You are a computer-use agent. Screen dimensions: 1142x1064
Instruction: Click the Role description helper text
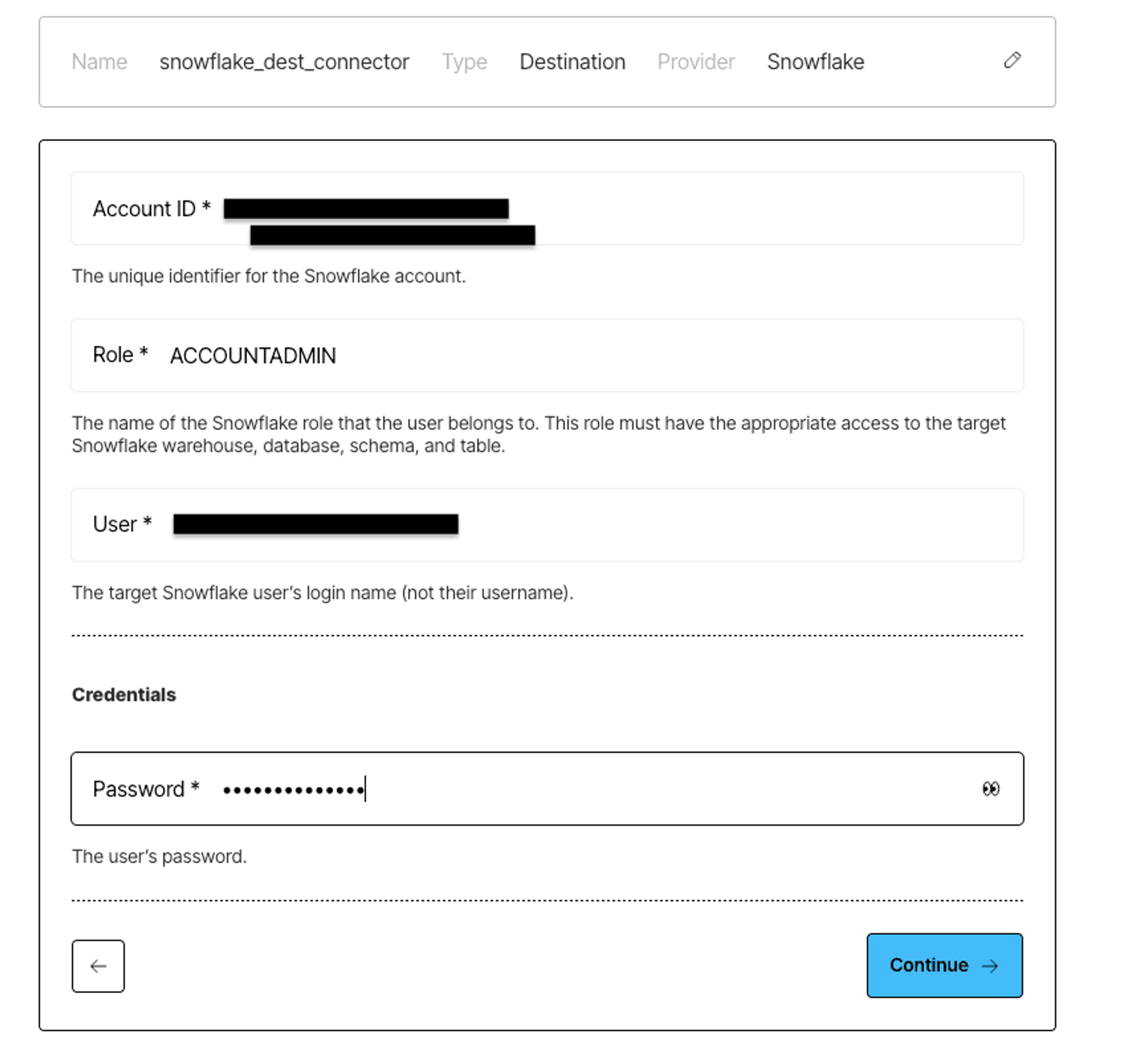(539, 434)
